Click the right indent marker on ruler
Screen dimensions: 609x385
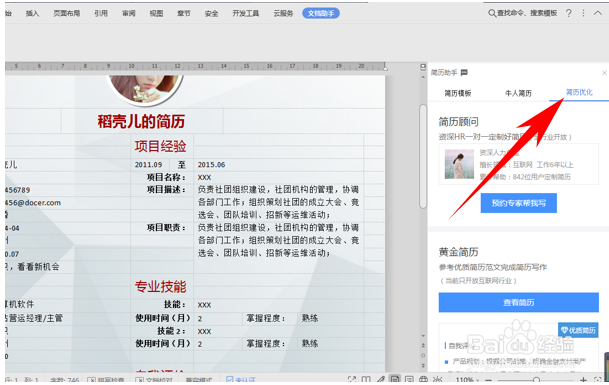pos(385,68)
